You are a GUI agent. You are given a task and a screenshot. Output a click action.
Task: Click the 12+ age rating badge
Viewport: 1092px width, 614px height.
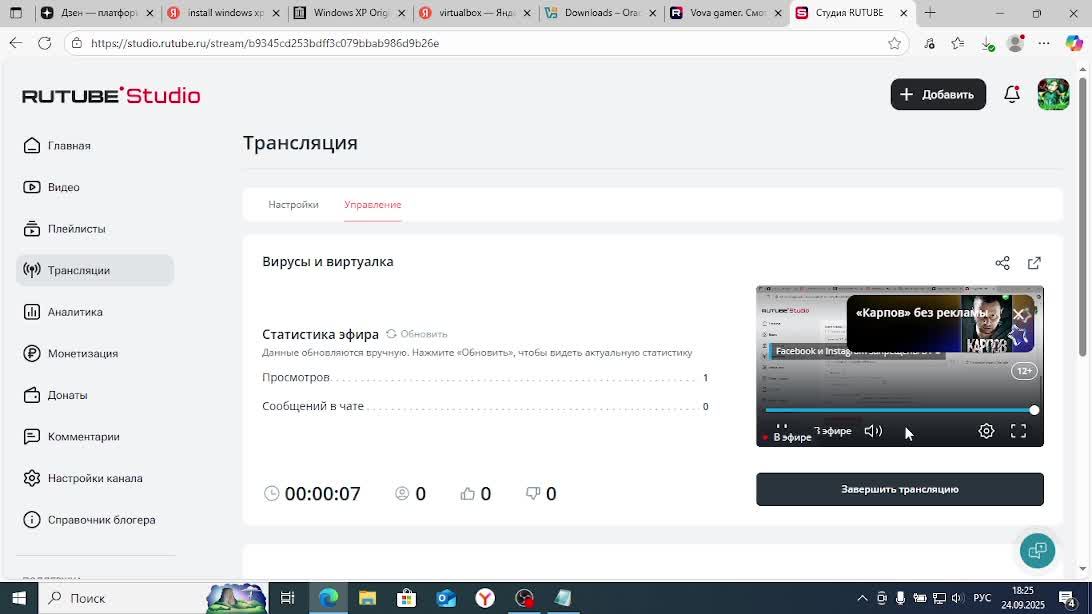[x=1024, y=371]
